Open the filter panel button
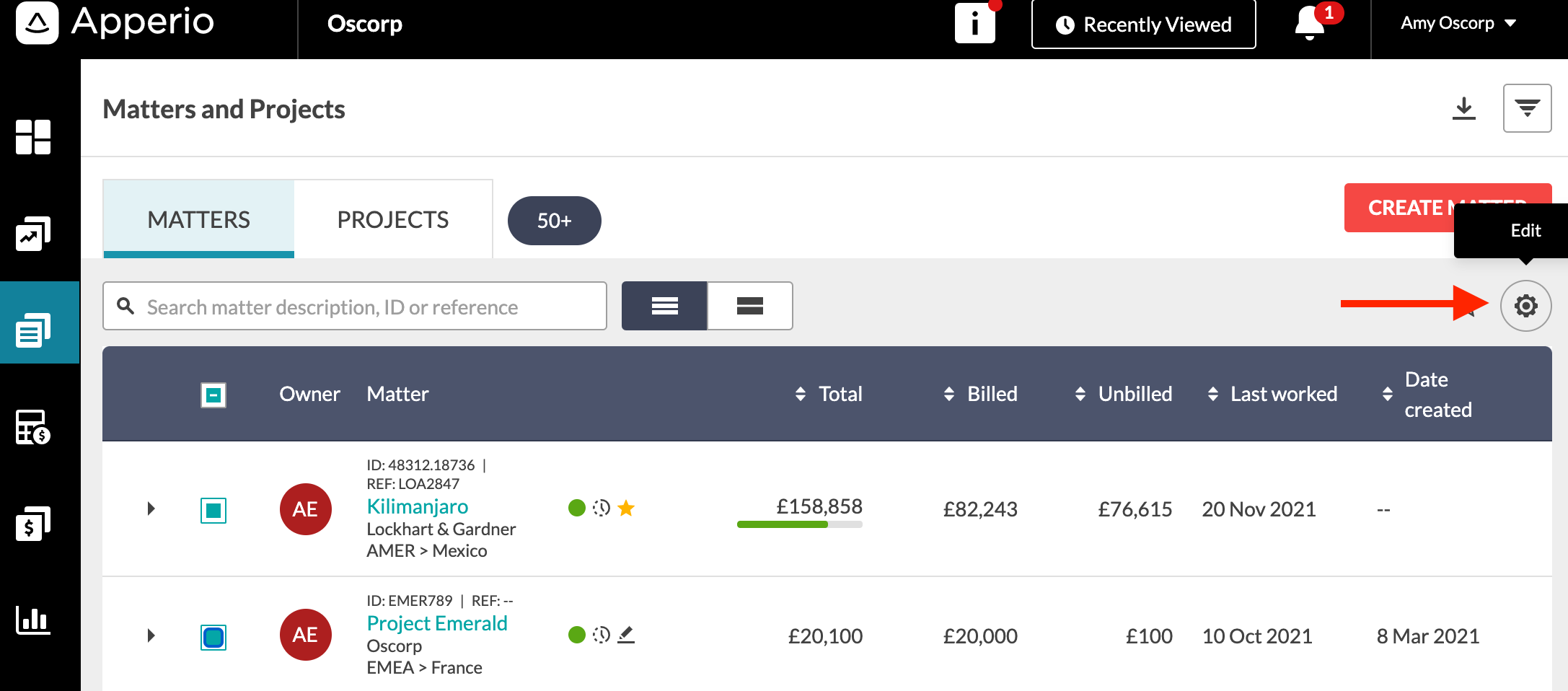 pyautogui.click(x=1528, y=108)
